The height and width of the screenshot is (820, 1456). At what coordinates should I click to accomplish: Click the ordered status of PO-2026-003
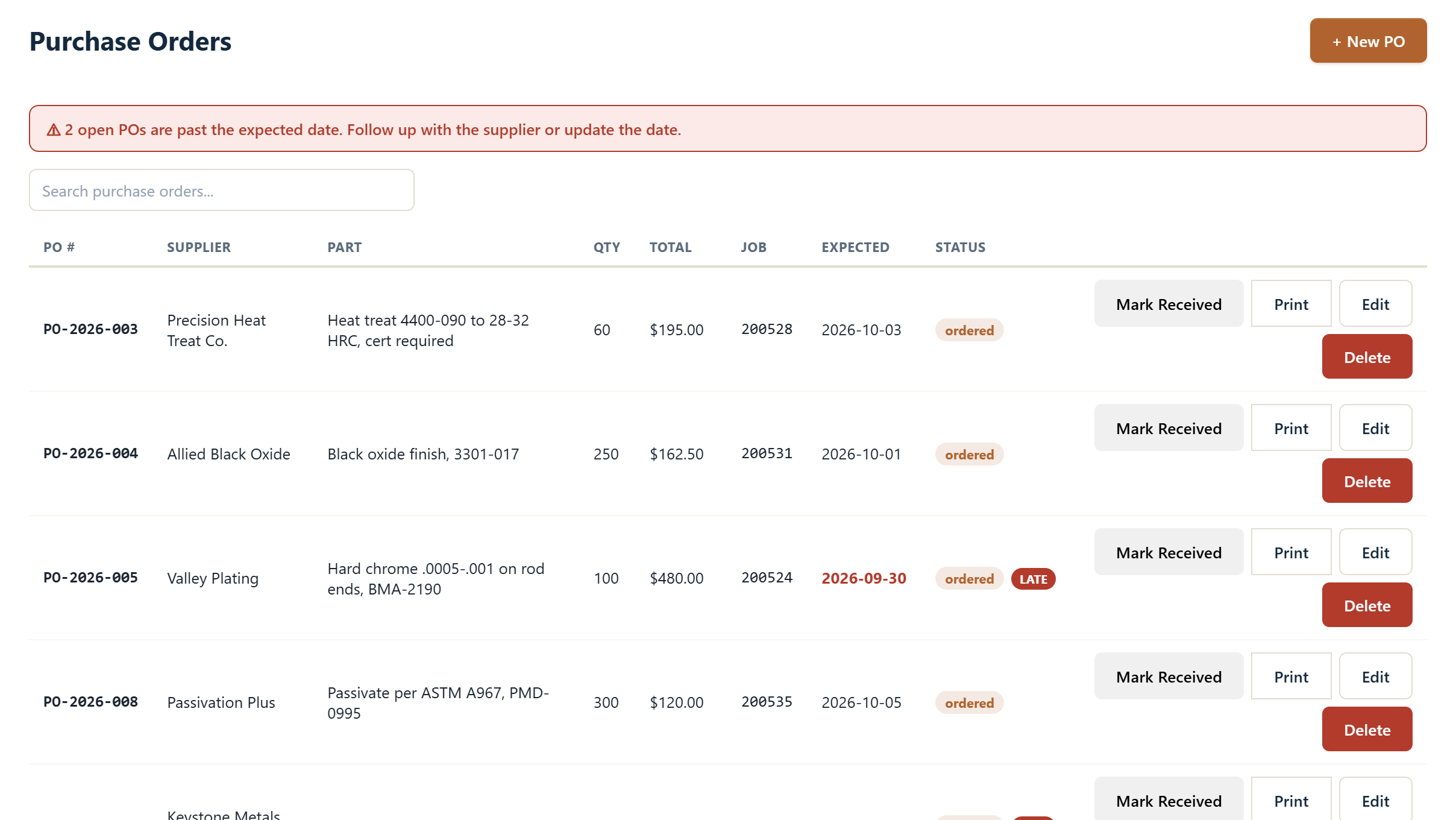coord(969,330)
